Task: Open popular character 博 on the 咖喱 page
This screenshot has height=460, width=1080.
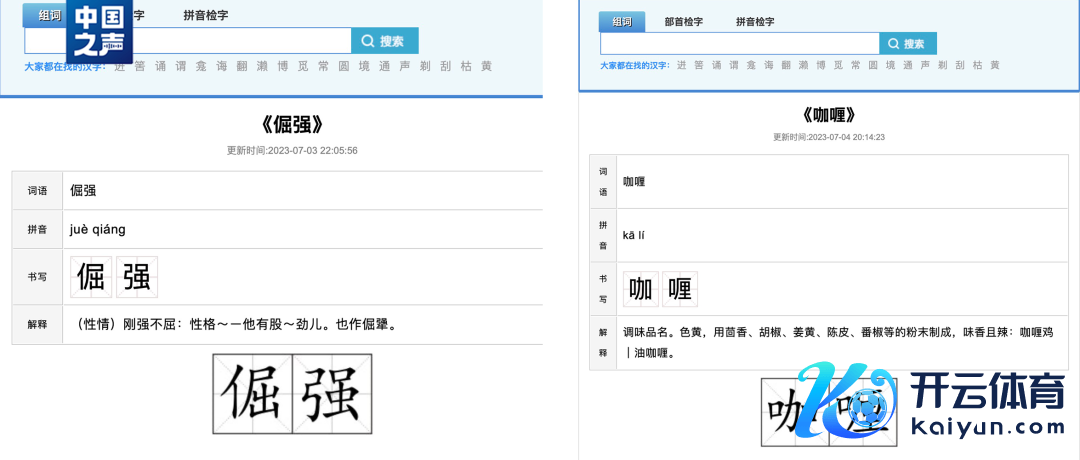Action: [821, 65]
